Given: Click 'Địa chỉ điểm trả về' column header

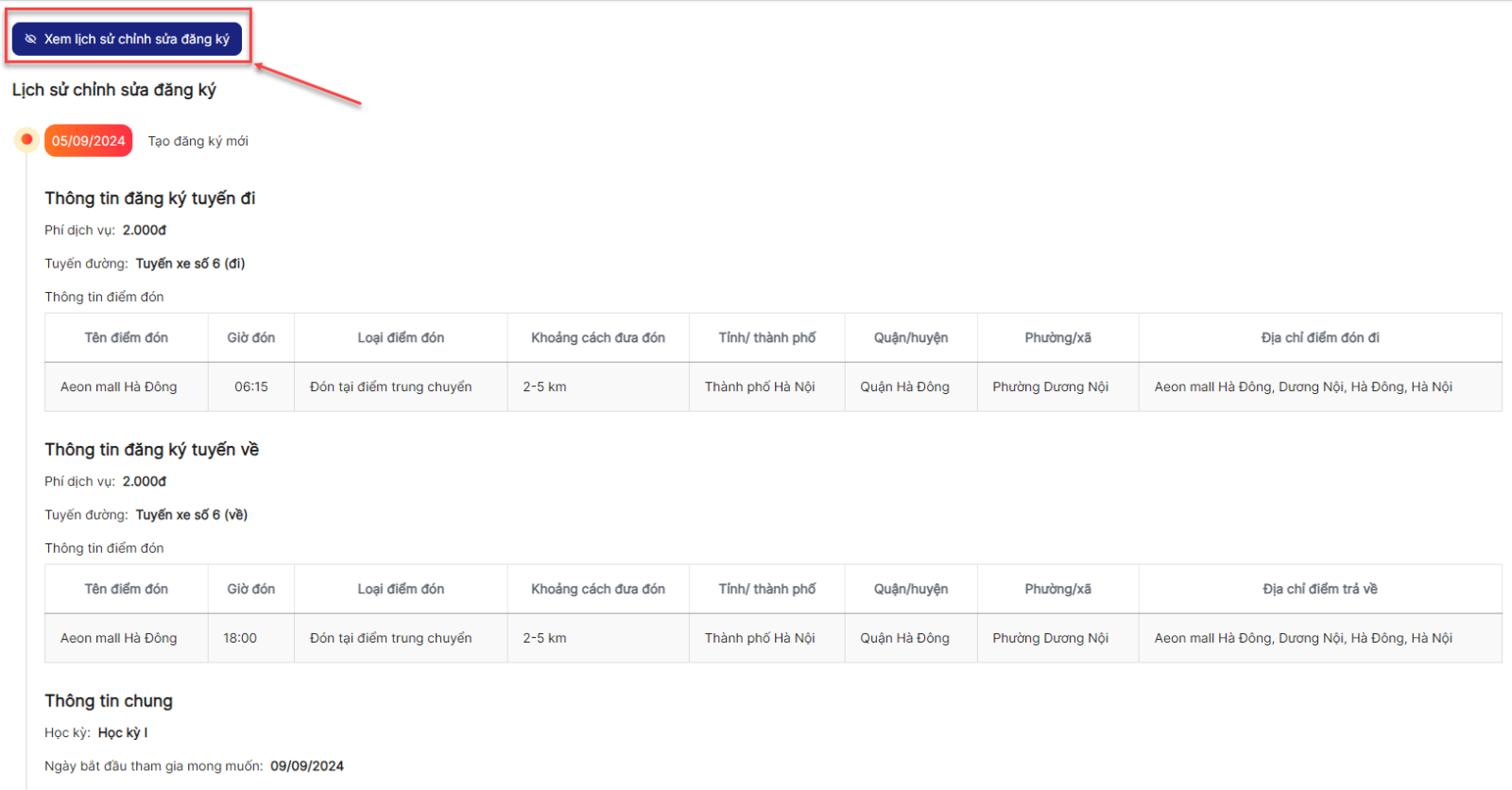Looking at the screenshot, I should tap(1320, 589).
